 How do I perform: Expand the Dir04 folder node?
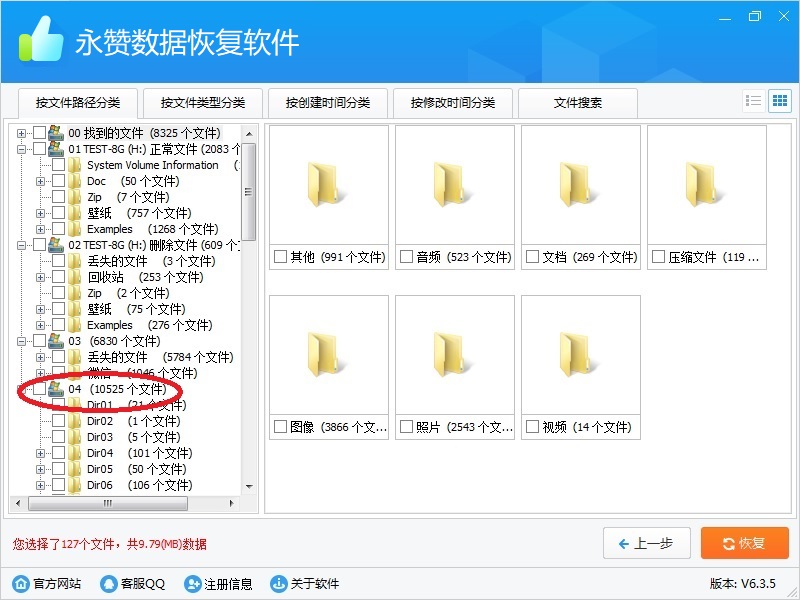coord(41,453)
